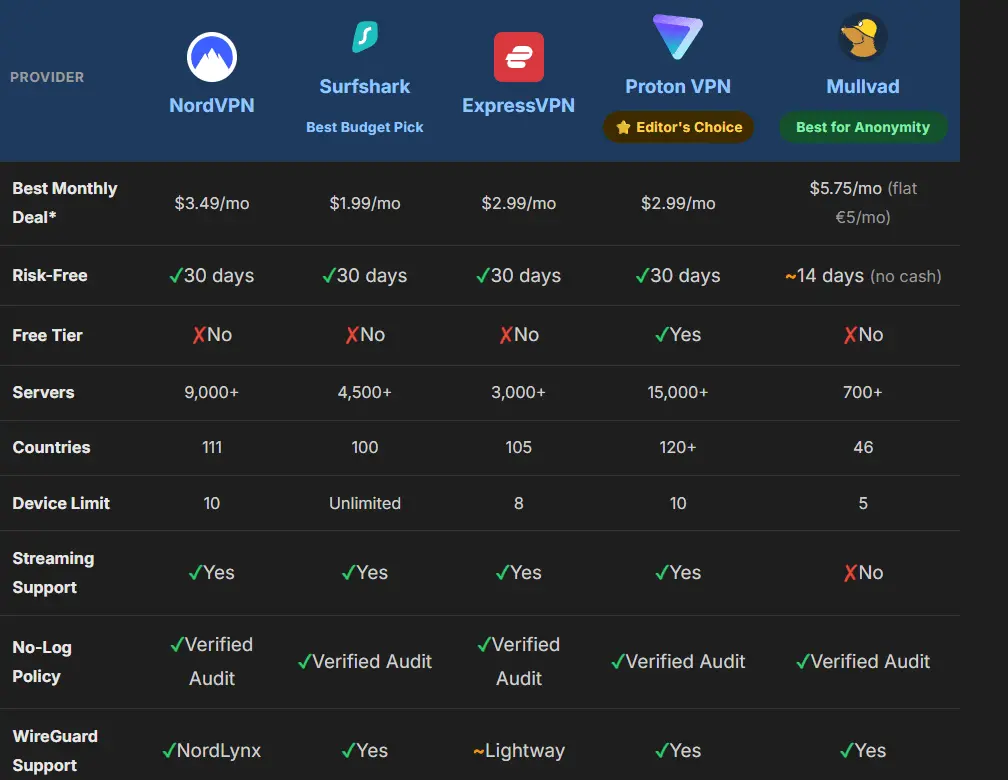Click the Servers row label
Screen dimensions: 1008x780
43,392
